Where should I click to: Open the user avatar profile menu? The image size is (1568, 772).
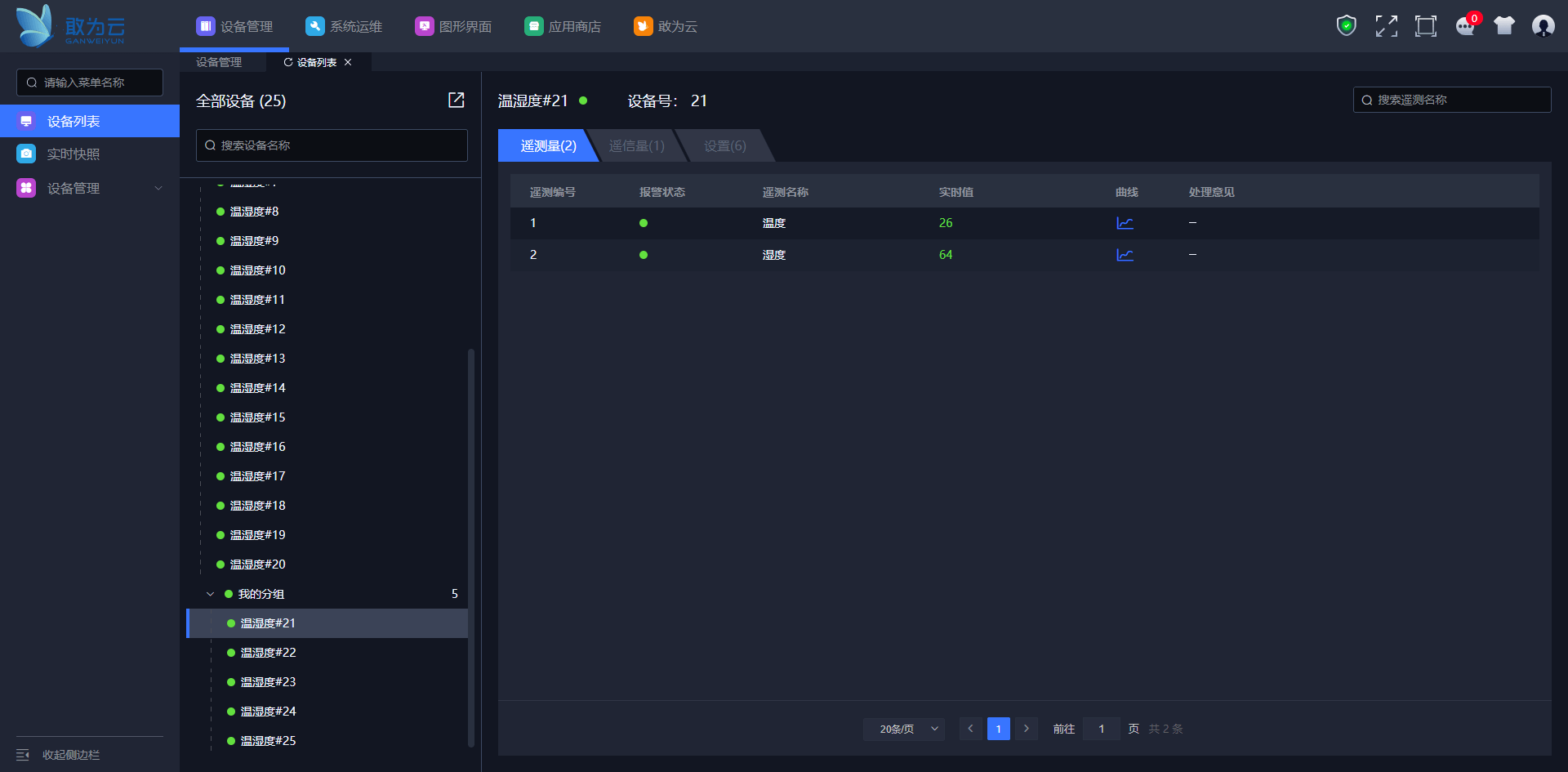tap(1543, 26)
